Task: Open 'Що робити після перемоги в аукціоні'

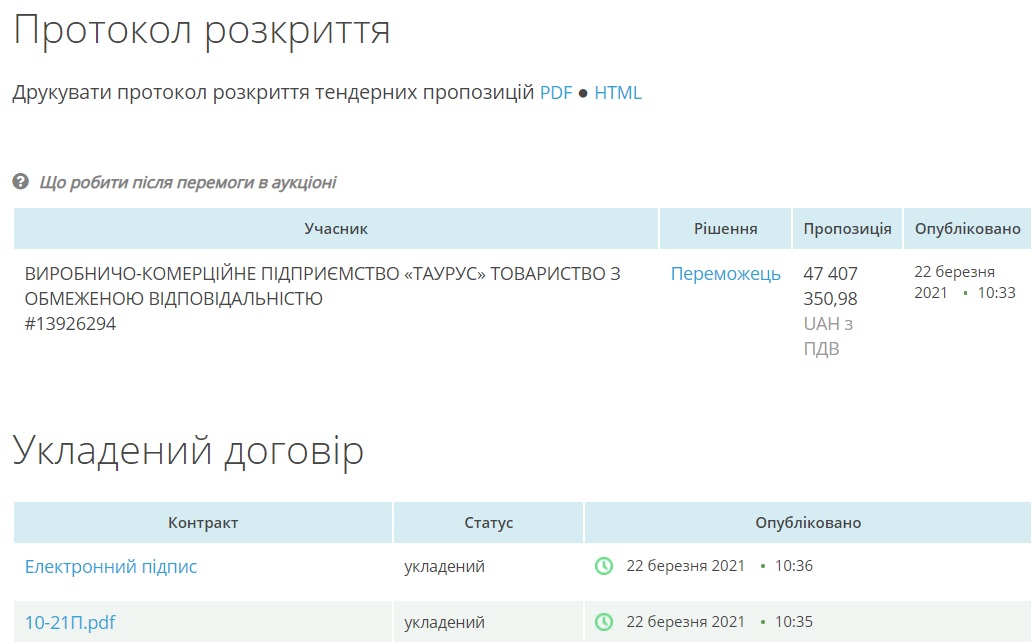Action: pos(187,182)
